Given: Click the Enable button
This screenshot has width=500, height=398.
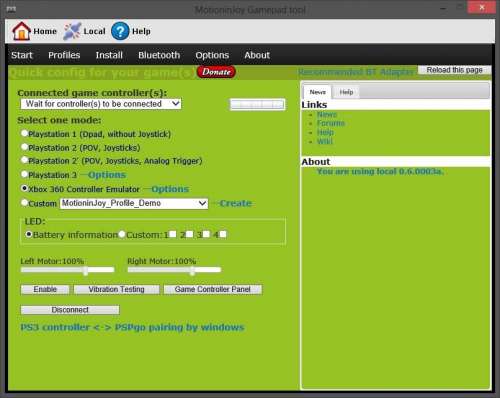Looking at the screenshot, I should pyautogui.click(x=45, y=289).
